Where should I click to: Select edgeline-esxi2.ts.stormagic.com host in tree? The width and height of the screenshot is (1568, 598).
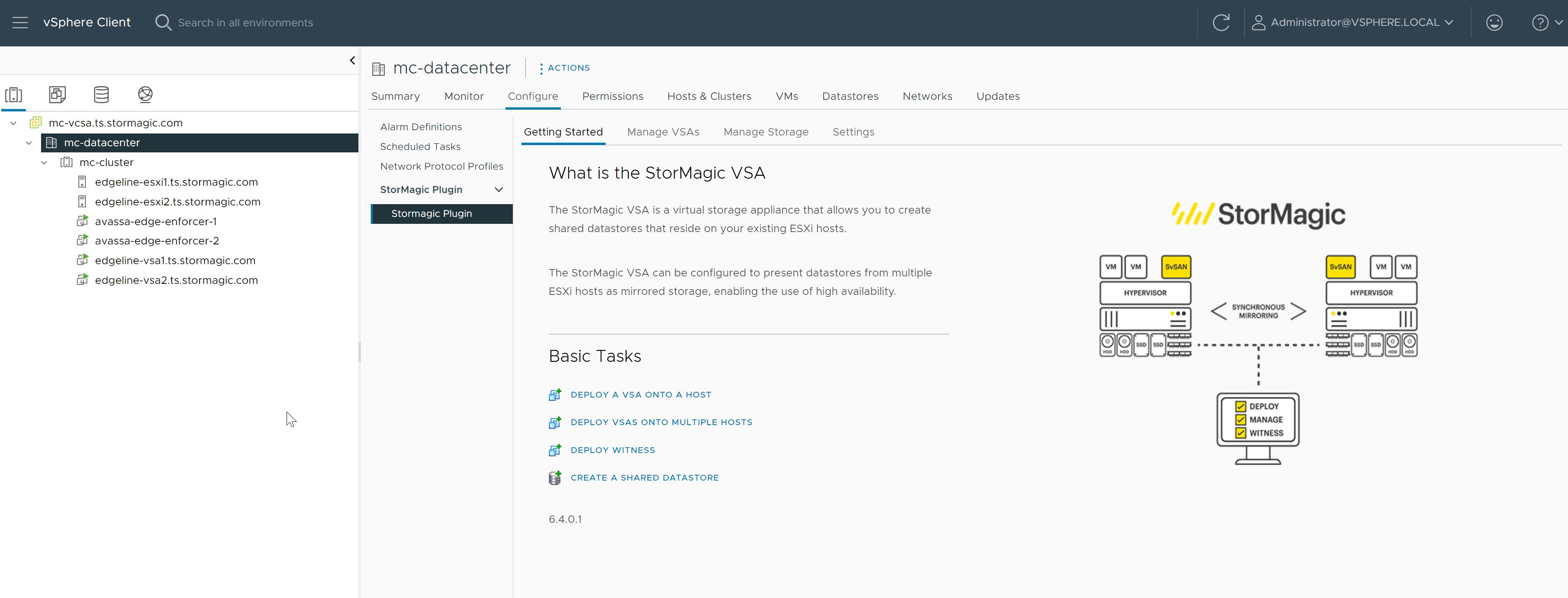(177, 202)
